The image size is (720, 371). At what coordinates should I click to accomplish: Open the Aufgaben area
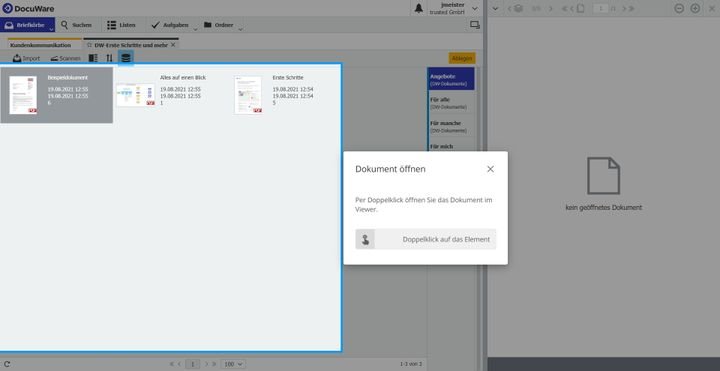pyautogui.click(x=170, y=25)
